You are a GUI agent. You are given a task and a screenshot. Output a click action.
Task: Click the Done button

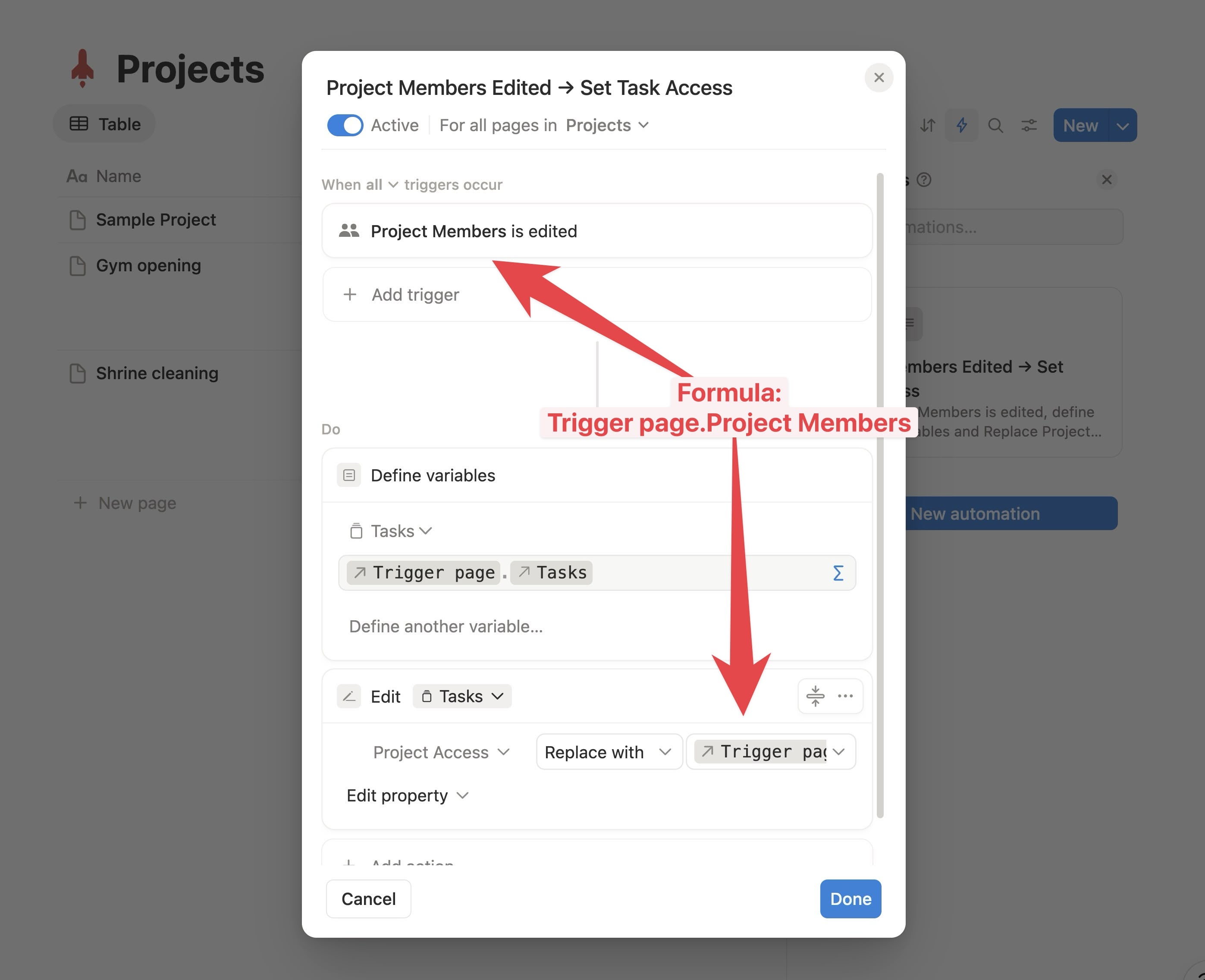coord(850,898)
